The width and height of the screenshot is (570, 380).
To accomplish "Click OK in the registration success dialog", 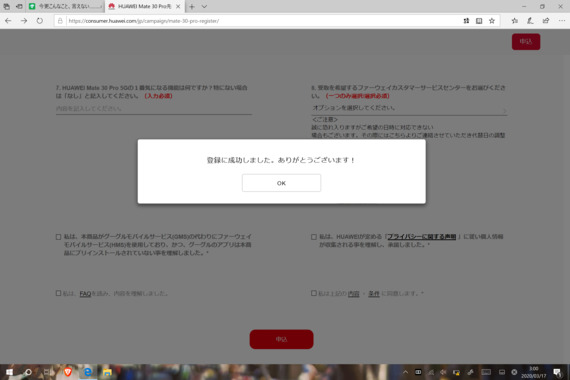I will click(x=281, y=183).
